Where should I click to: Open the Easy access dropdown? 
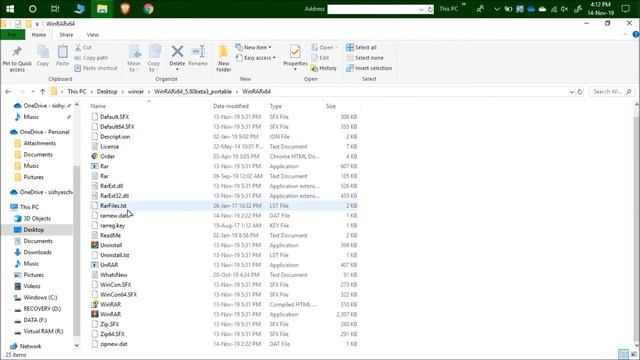pos(256,58)
